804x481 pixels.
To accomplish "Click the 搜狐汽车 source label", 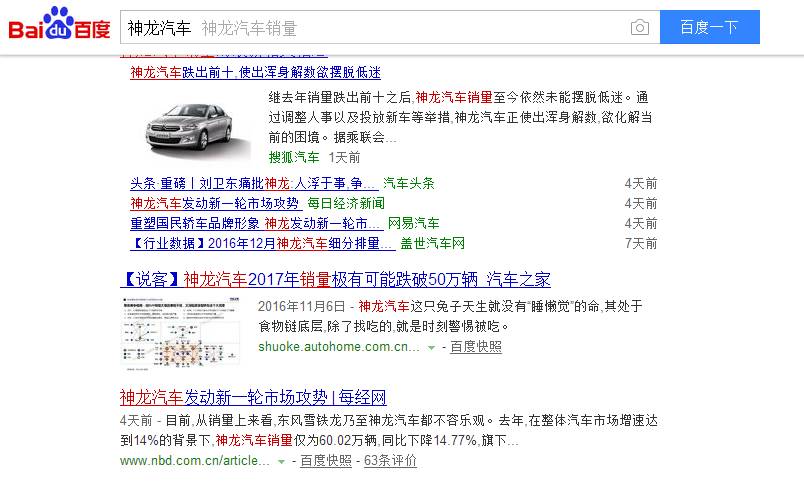I will (294, 157).
